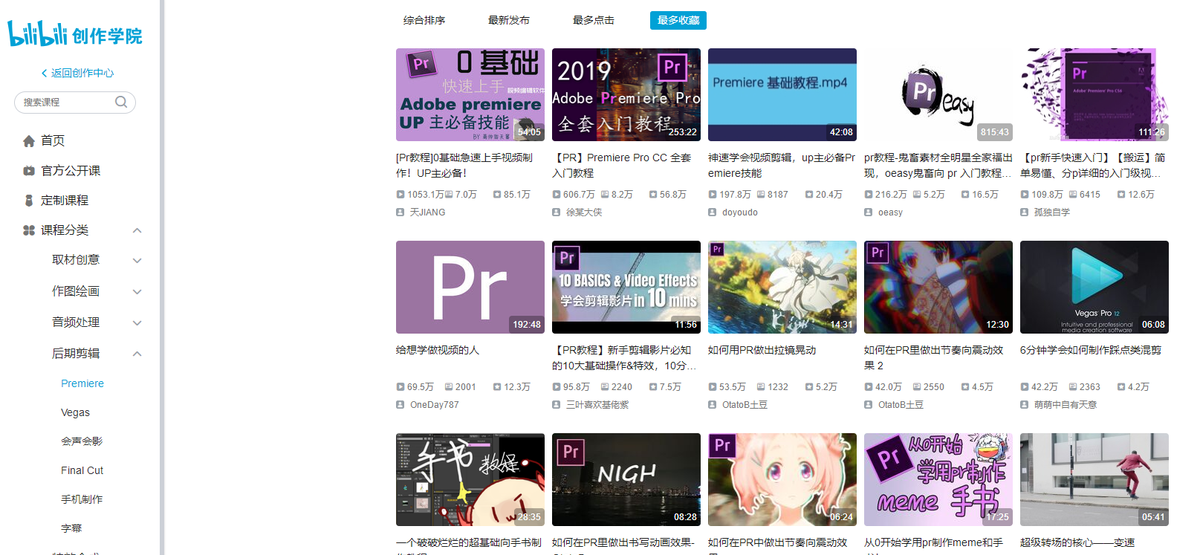Click the bilibili 创作学院 logo
The image size is (1200, 555).
pyautogui.click(x=75, y=34)
